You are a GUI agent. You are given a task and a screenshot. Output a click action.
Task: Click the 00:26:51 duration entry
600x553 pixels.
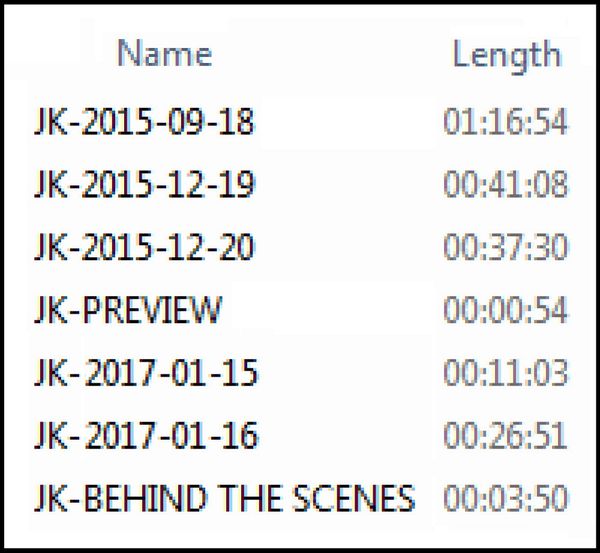point(505,435)
